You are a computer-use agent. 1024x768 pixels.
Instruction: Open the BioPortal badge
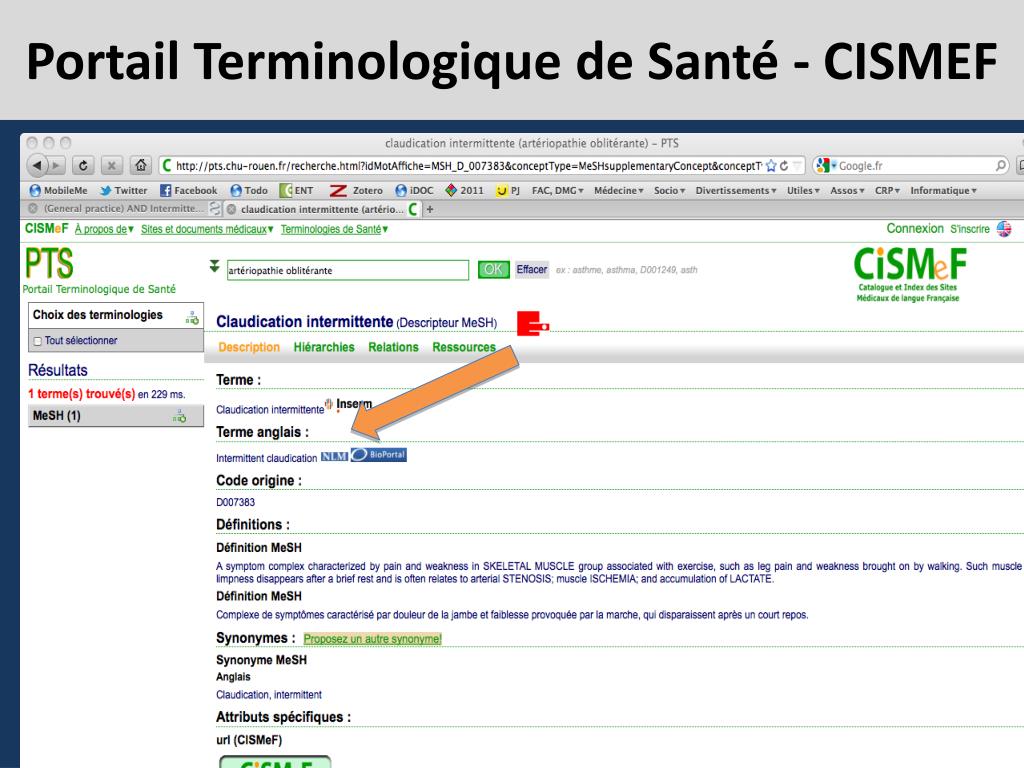click(379, 455)
